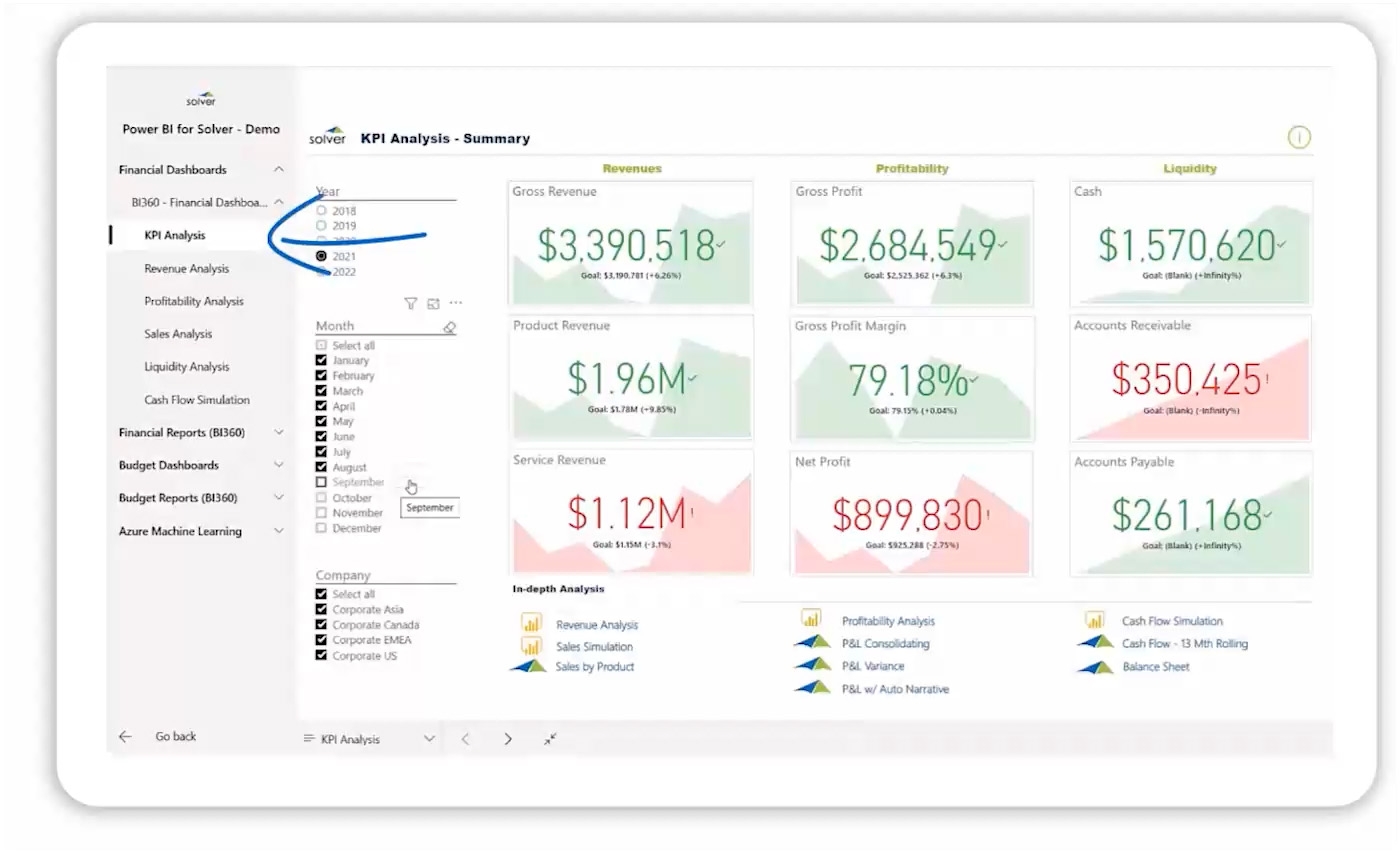This screenshot has width=1400, height=856.
Task: Select year 2019 radio button
Action: coord(321,226)
